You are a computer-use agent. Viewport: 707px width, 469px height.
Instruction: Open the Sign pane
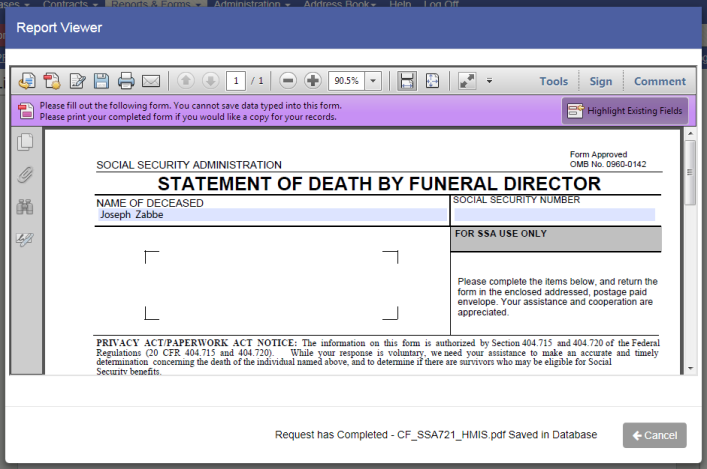[601, 81]
